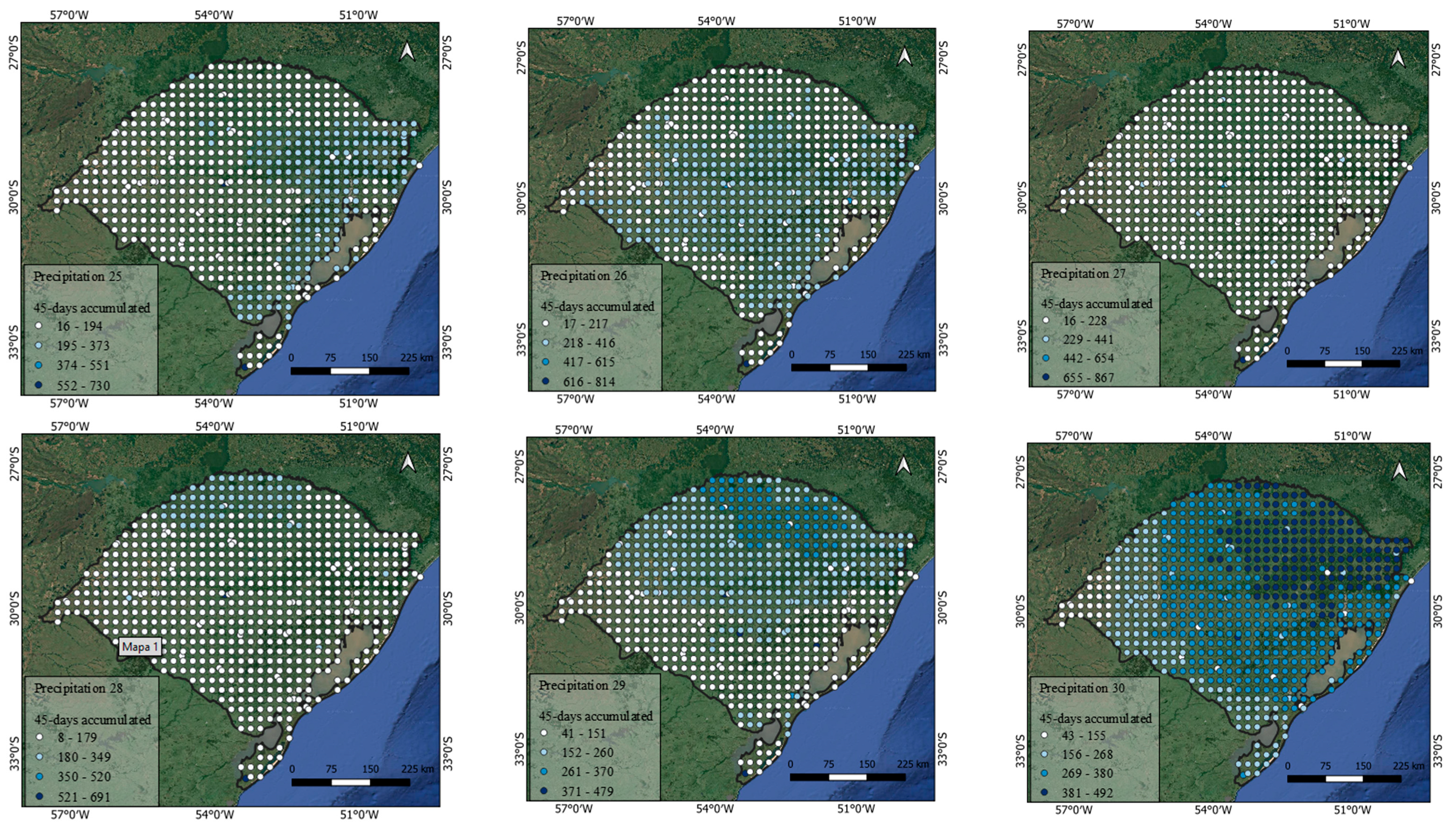Image resolution: width=1456 pixels, height=826 pixels.
Task: Click the '16 - 194' legend circle
Action: (38, 326)
